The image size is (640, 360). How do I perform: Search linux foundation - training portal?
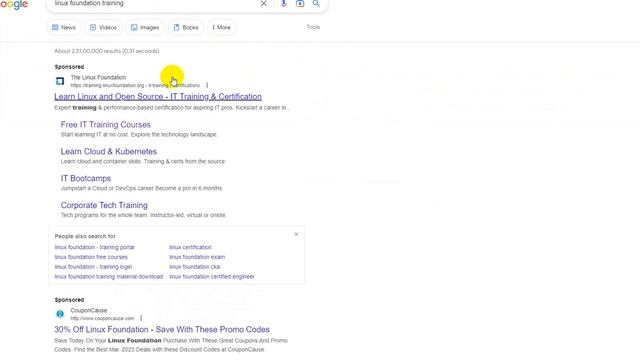click(94, 247)
